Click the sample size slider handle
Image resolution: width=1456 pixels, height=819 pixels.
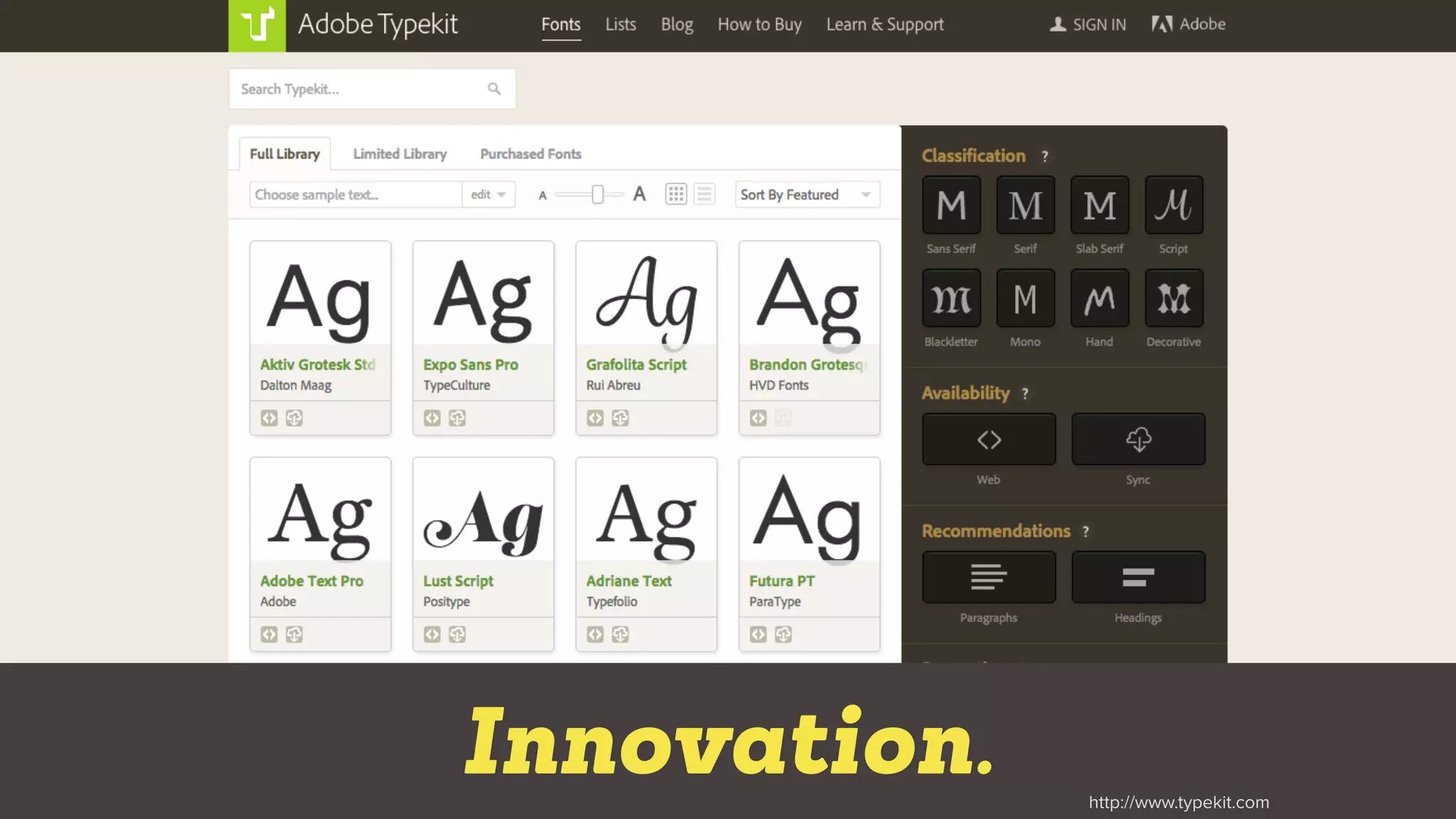598,194
